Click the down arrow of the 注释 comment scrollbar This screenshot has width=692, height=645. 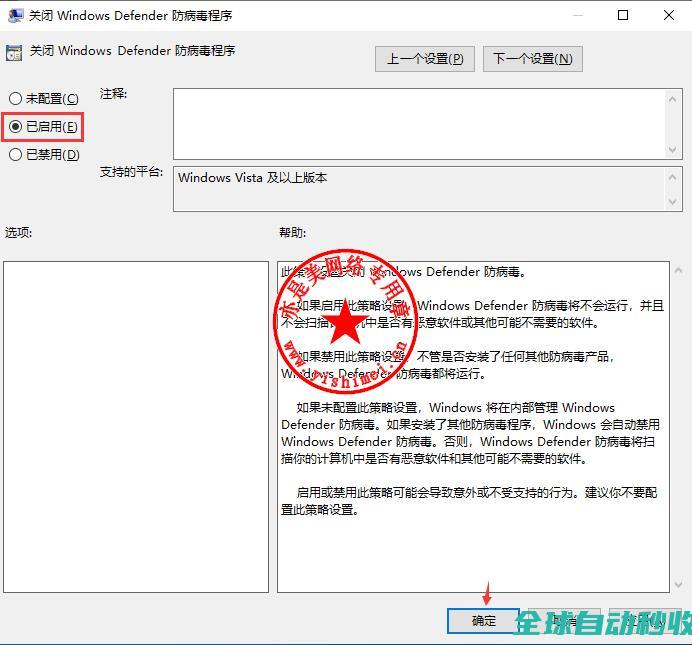(x=673, y=150)
